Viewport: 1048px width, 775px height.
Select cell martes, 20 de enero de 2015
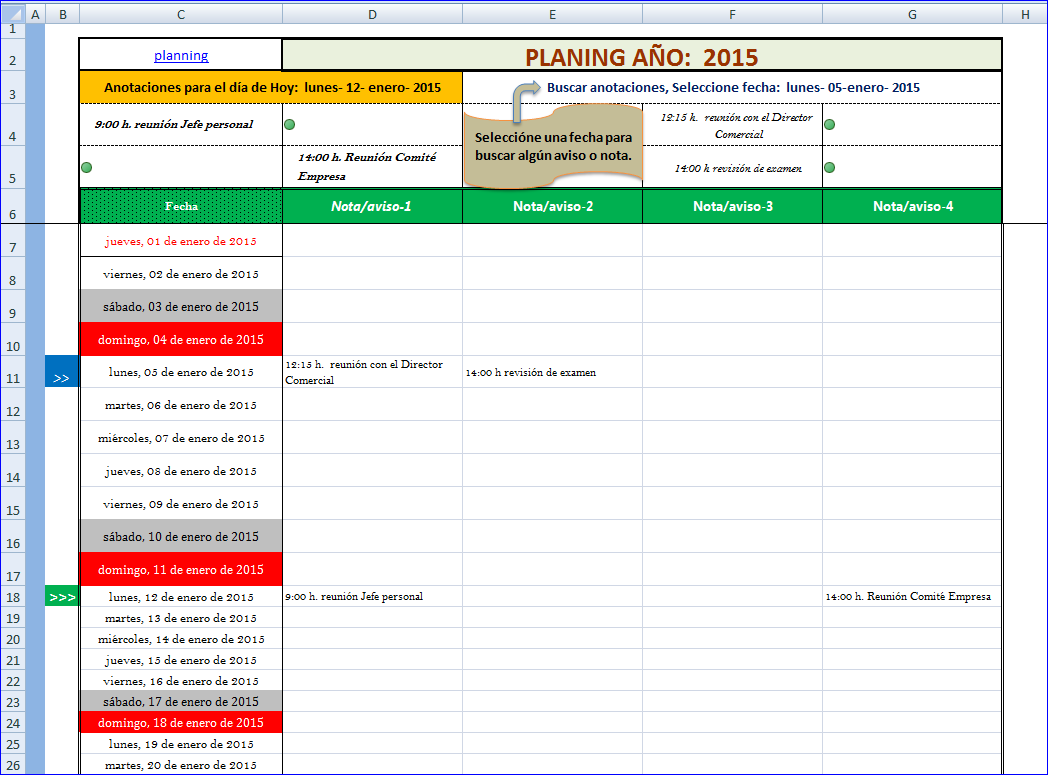coord(181,765)
